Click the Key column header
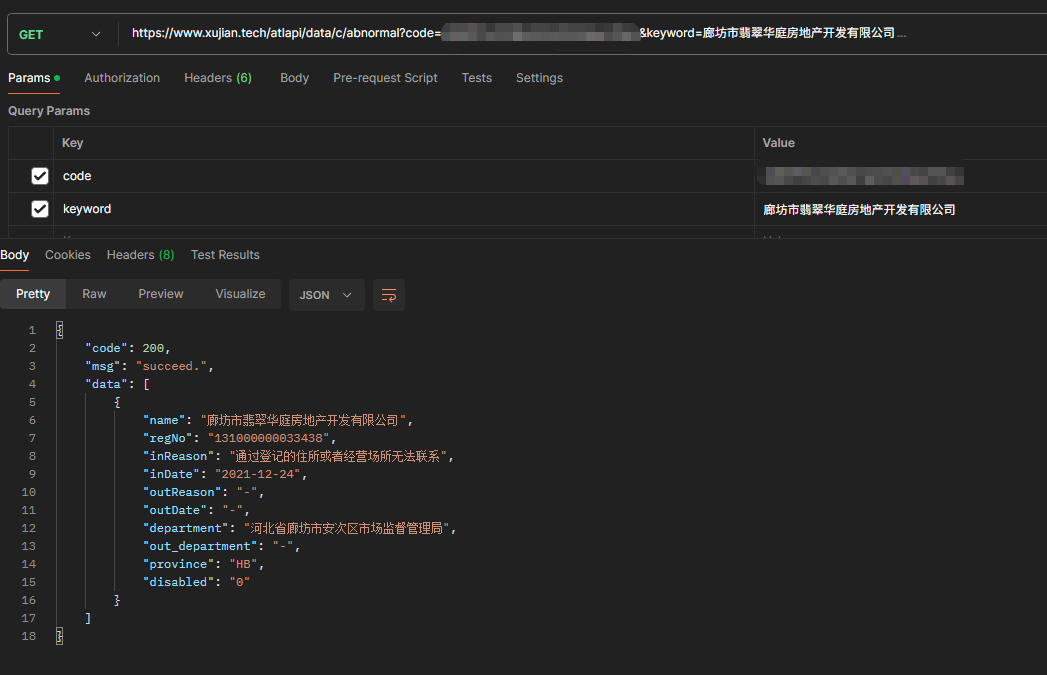The height and width of the screenshot is (675, 1047). 73,143
